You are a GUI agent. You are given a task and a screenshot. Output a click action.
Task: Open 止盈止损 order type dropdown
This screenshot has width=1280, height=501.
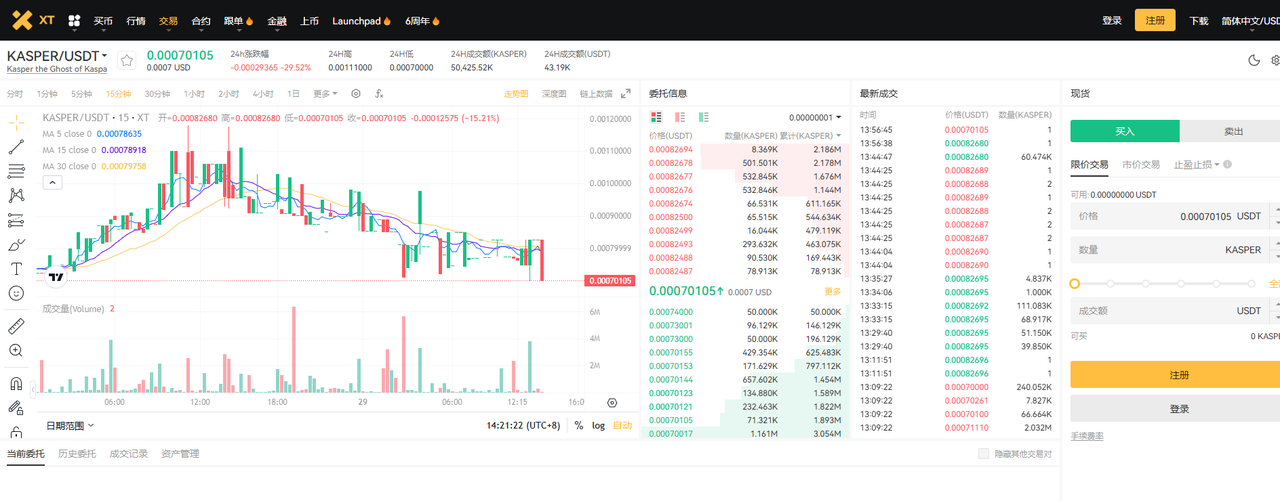tap(1197, 165)
